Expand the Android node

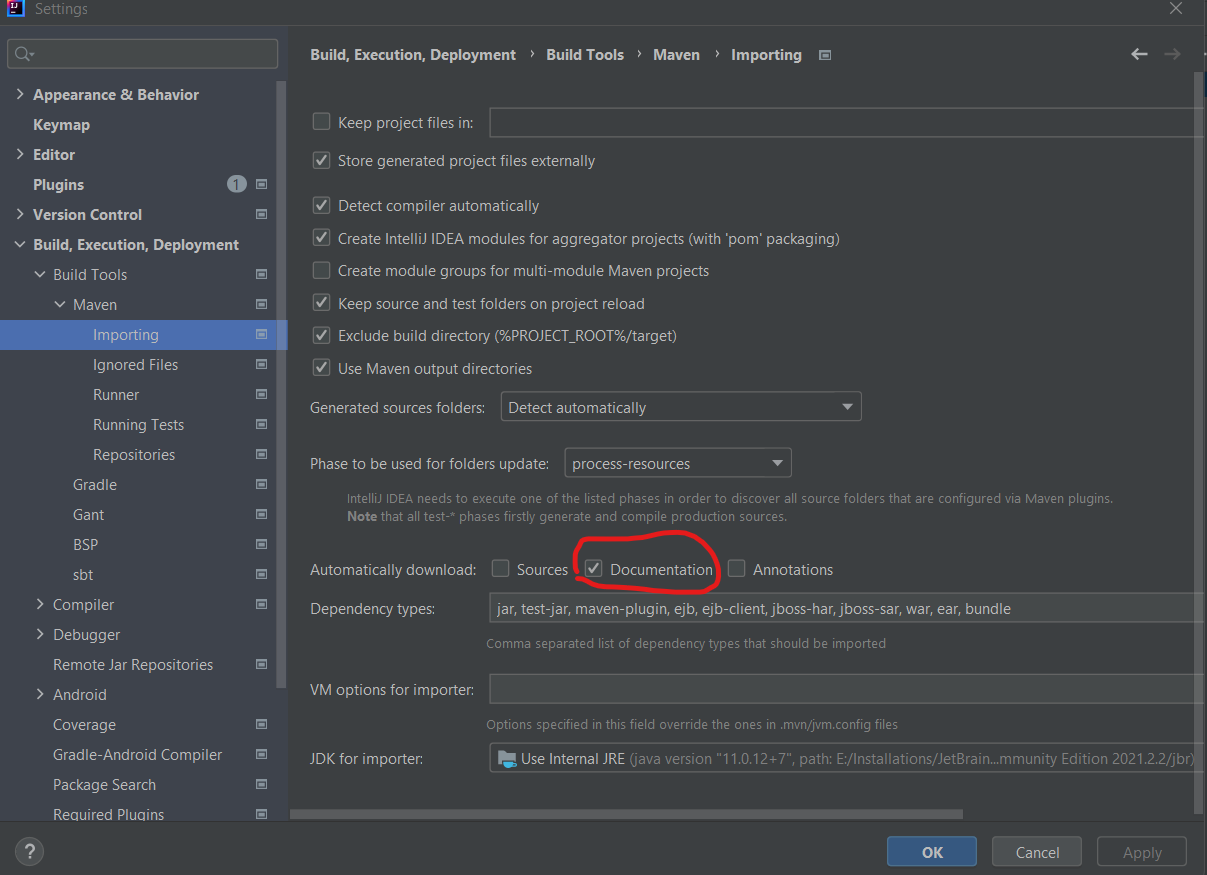point(40,694)
